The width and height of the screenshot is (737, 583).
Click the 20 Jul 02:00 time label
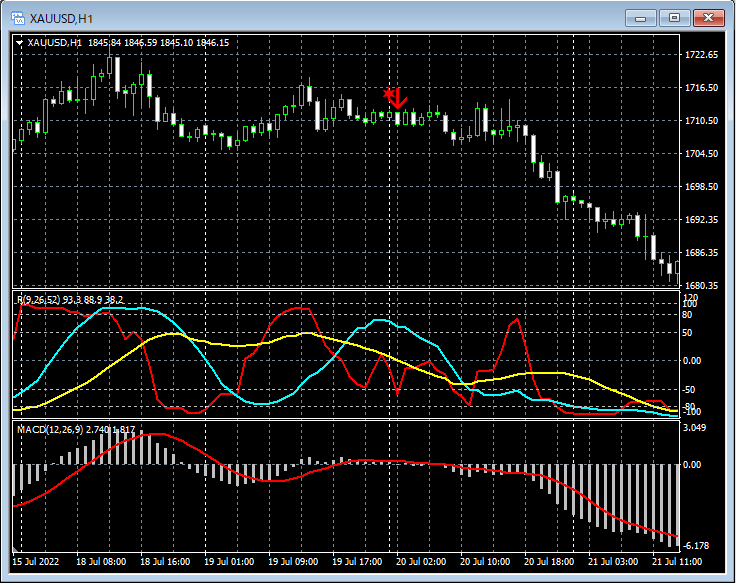tap(421, 562)
